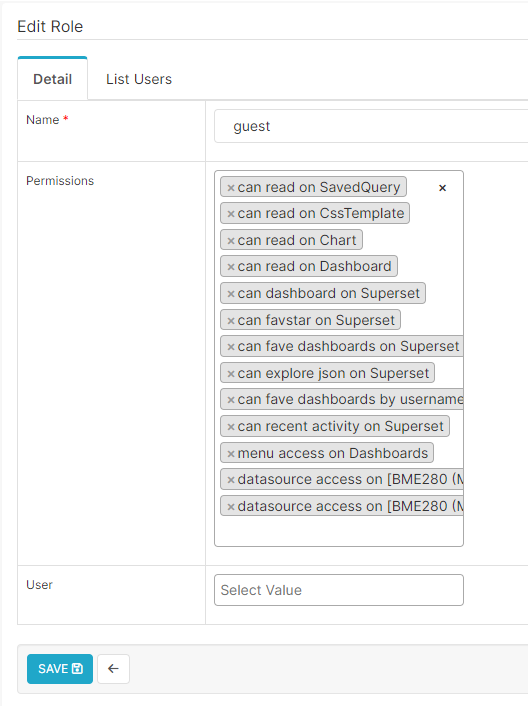This screenshot has height=706, width=528.
Task: Remove the 'can read on CssTemplate' permission tag
Action: coord(231,214)
